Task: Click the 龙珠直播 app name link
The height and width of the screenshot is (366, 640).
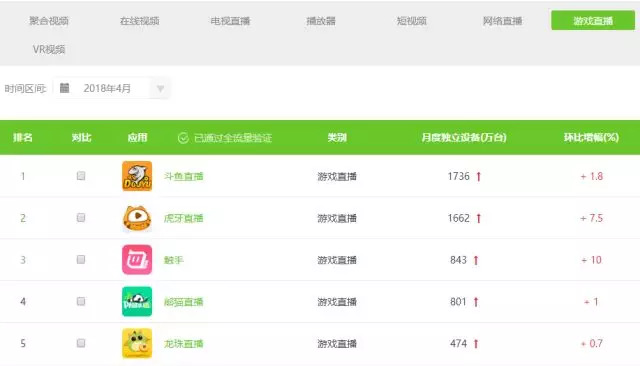Action: click(x=183, y=344)
